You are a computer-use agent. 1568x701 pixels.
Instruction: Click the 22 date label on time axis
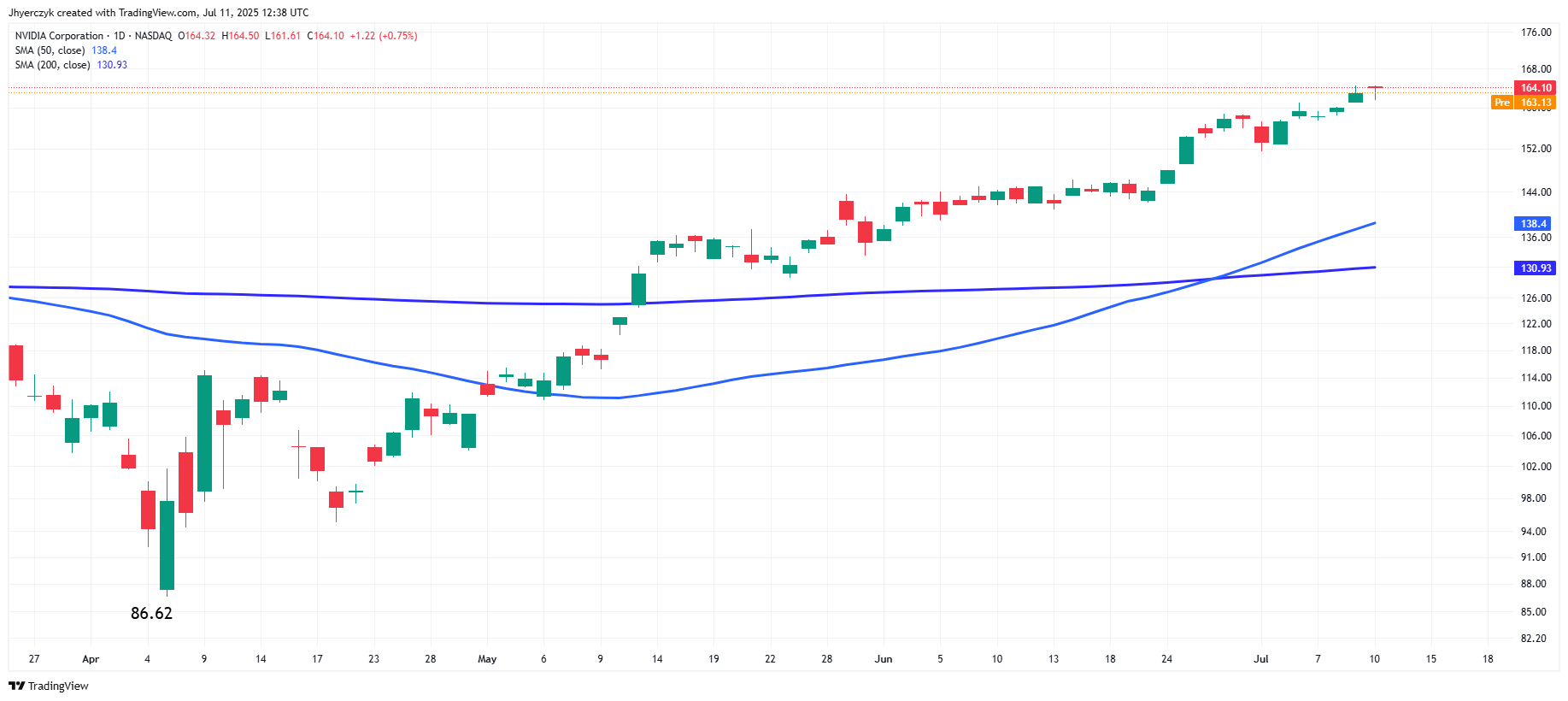click(770, 659)
